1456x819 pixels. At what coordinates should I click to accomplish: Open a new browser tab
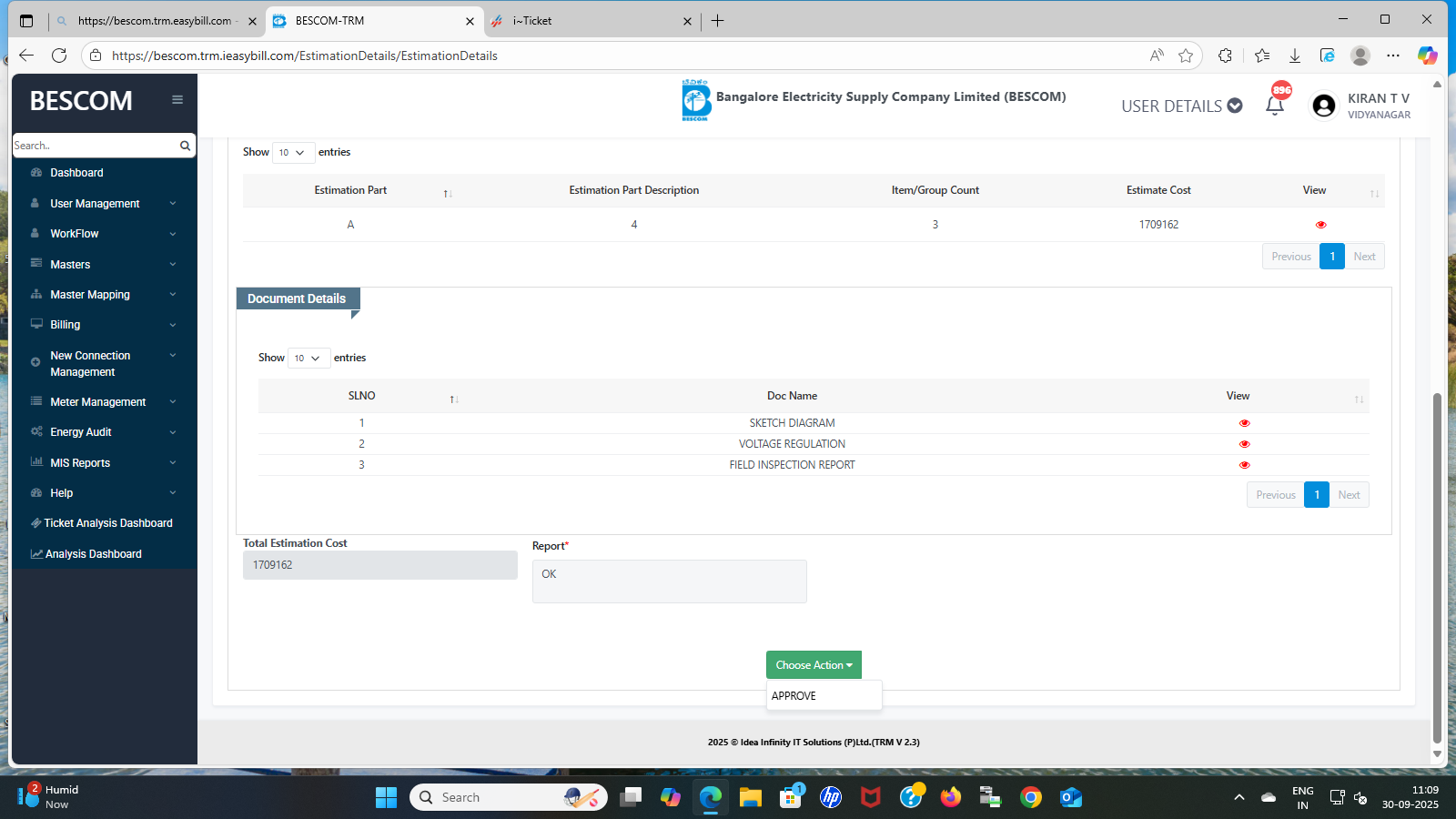tap(717, 21)
